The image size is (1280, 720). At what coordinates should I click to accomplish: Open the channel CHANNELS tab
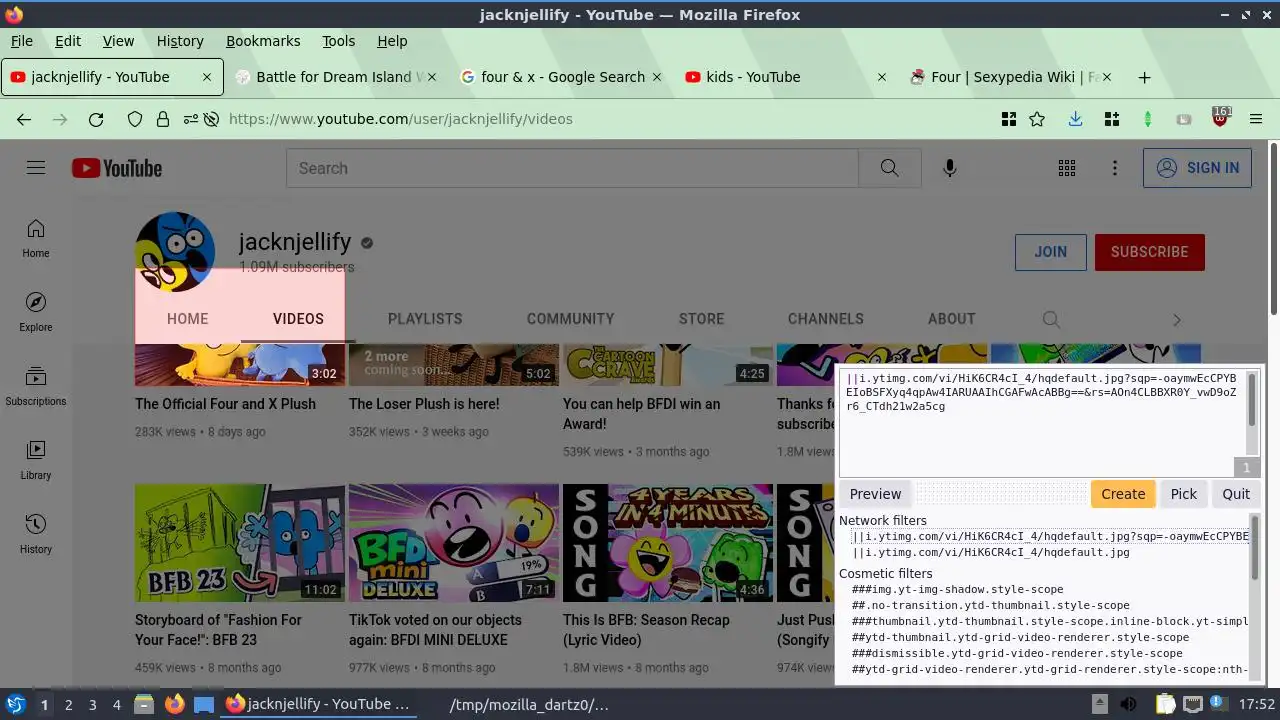[826, 319]
